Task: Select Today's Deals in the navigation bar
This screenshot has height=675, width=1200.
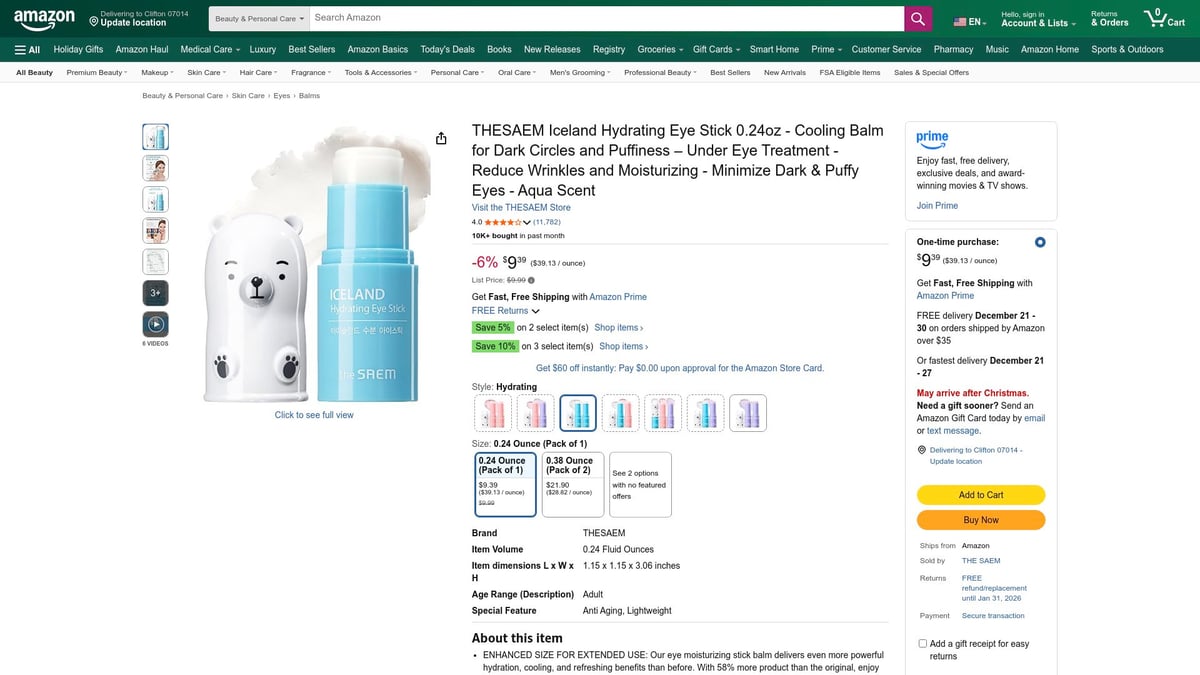Action: click(x=447, y=48)
